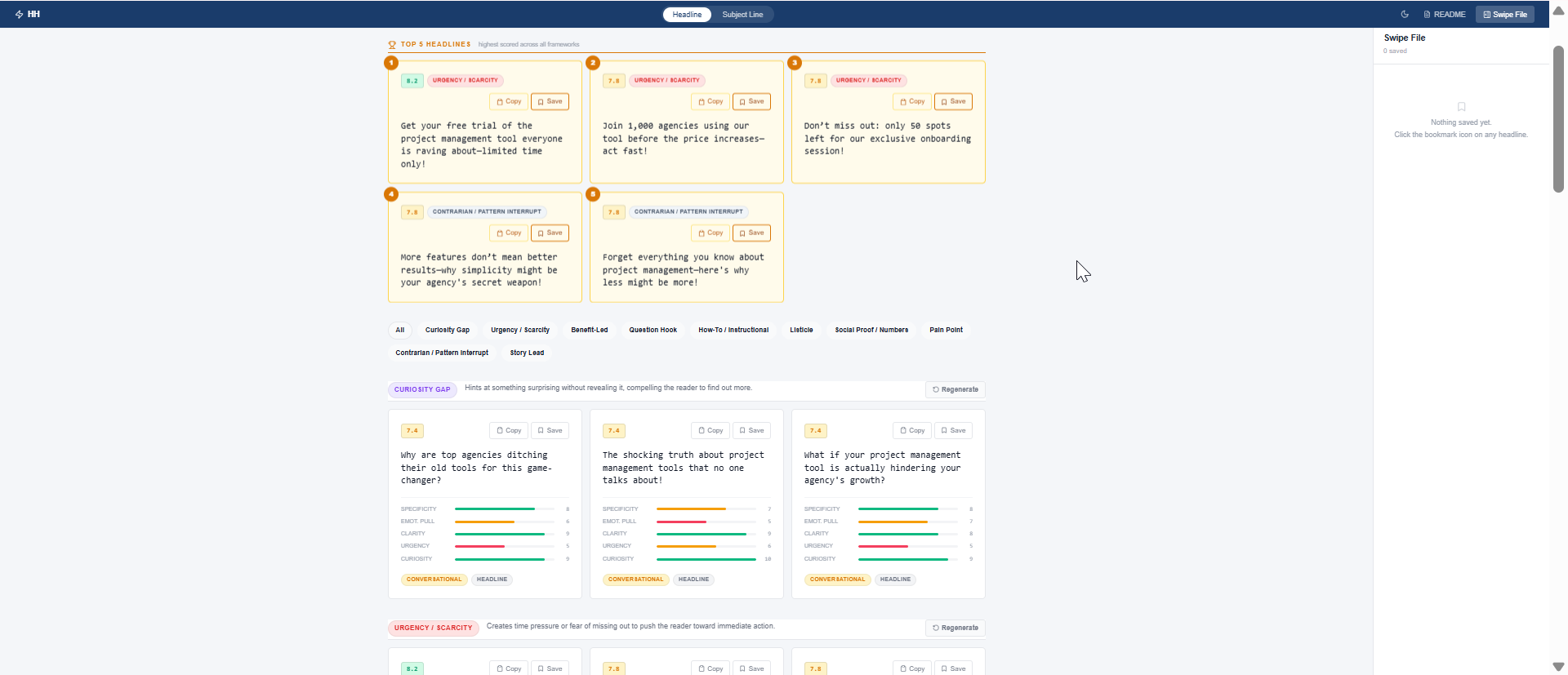Toggle the Swipe File panel button
This screenshot has height=675, width=1568.
1504,15
